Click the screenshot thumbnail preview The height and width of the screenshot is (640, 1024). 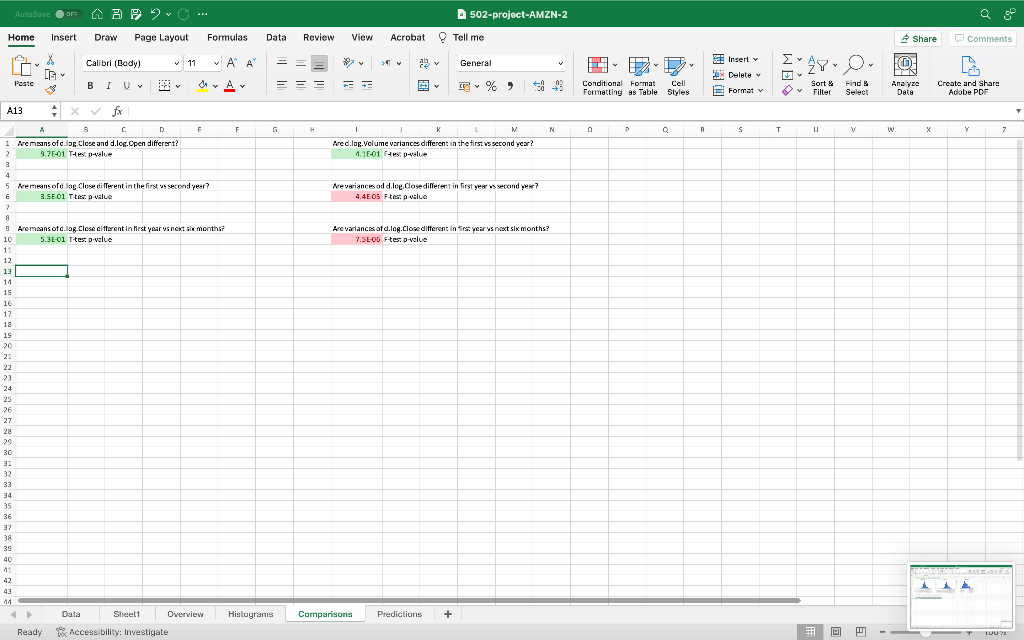961,596
